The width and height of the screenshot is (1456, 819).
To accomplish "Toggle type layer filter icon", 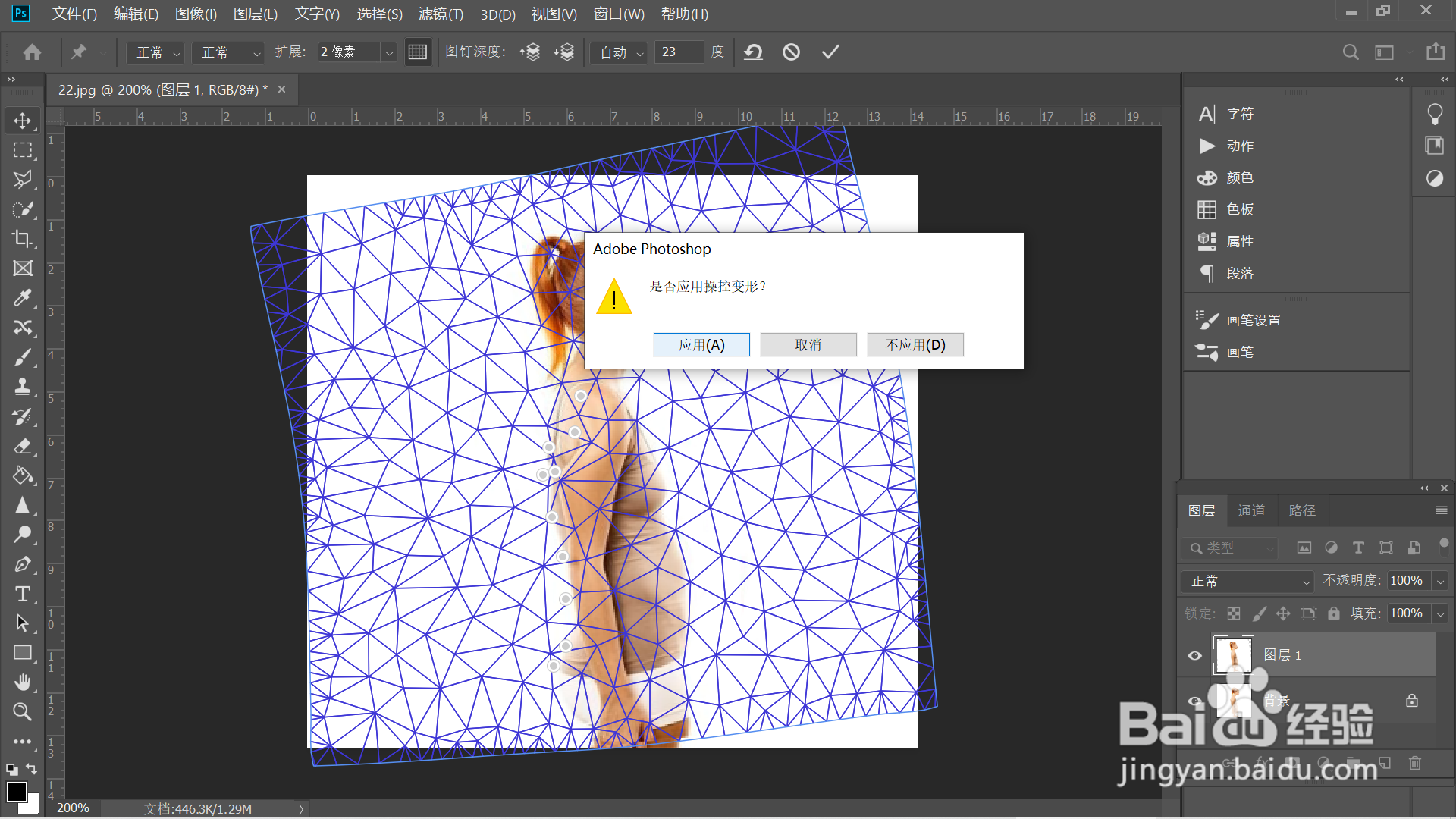I will coord(1358,548).
